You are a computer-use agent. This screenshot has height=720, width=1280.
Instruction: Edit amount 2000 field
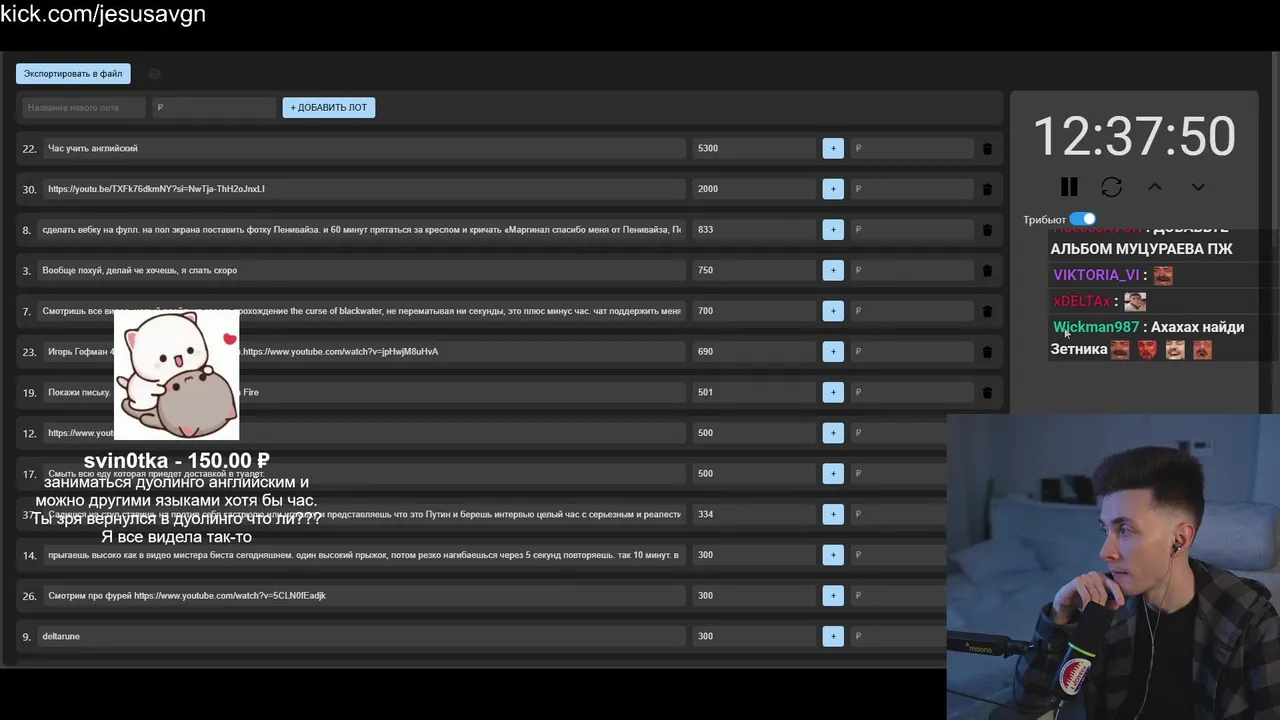click(754, 189)
